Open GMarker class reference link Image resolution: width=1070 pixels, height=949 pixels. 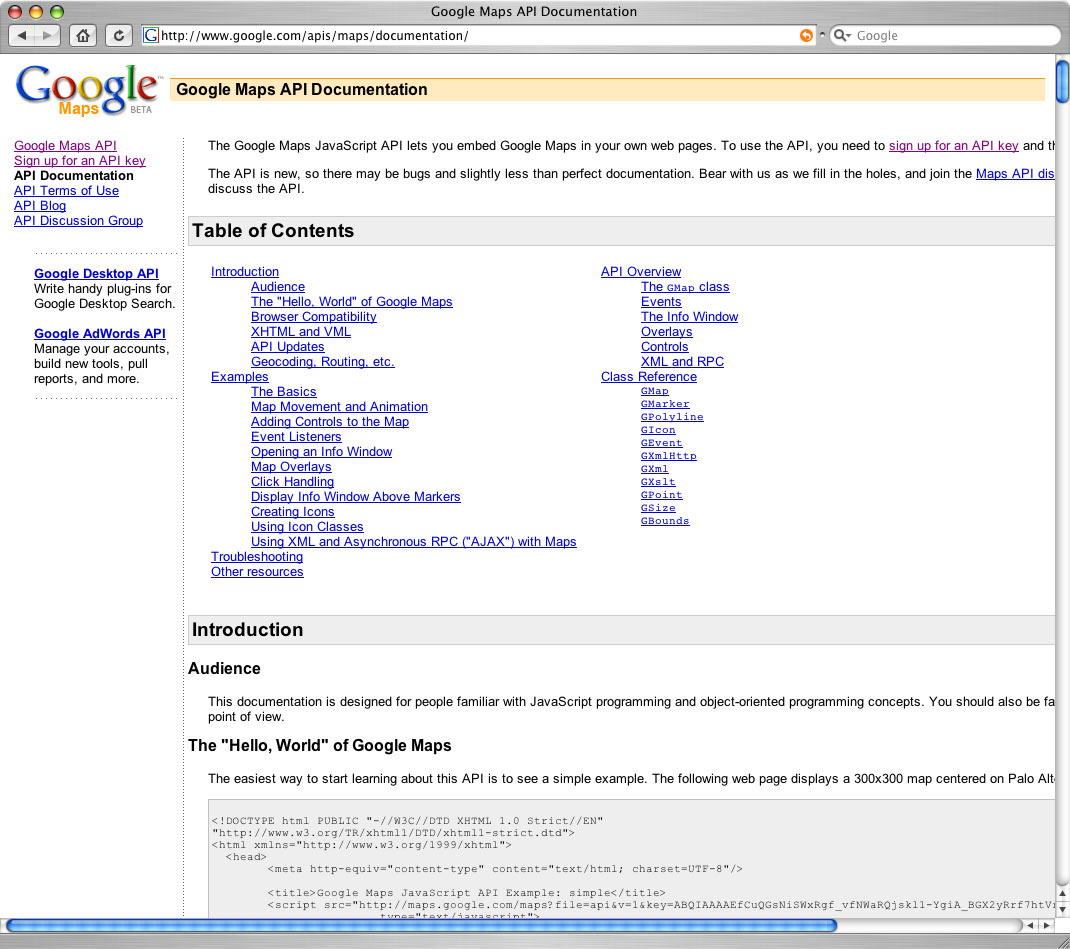pyautogui.click(x=665, y=404)
